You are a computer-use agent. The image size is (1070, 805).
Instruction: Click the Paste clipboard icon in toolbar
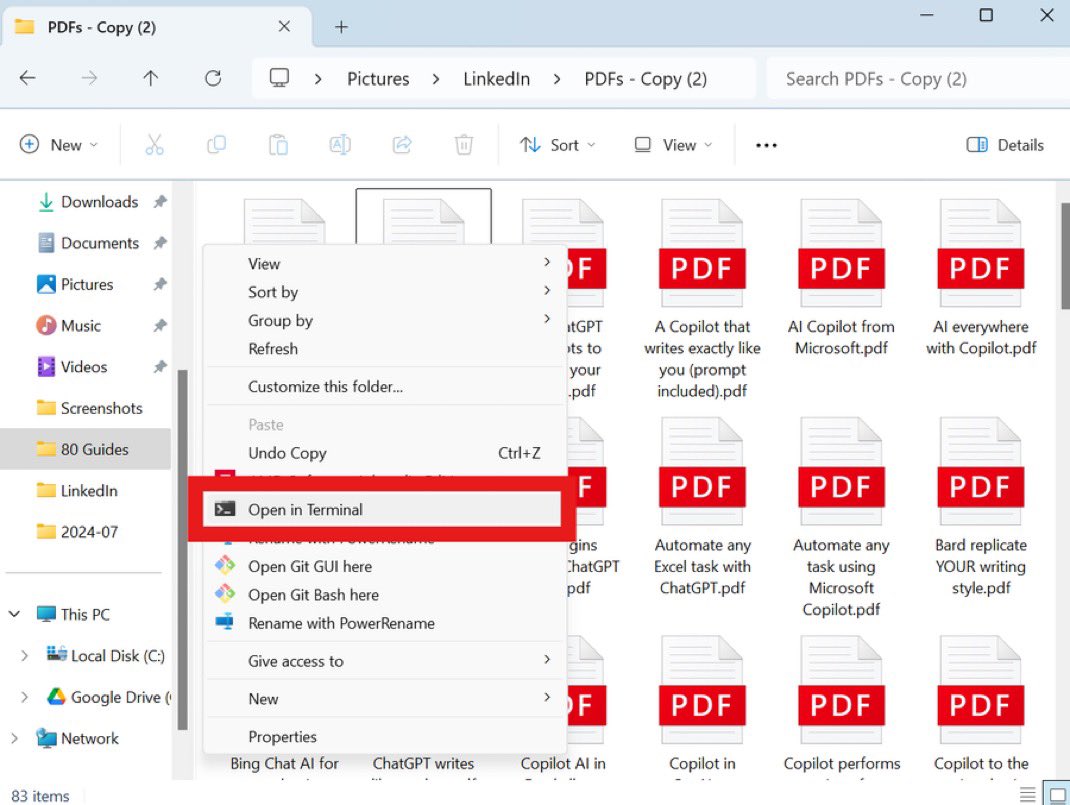278,145
